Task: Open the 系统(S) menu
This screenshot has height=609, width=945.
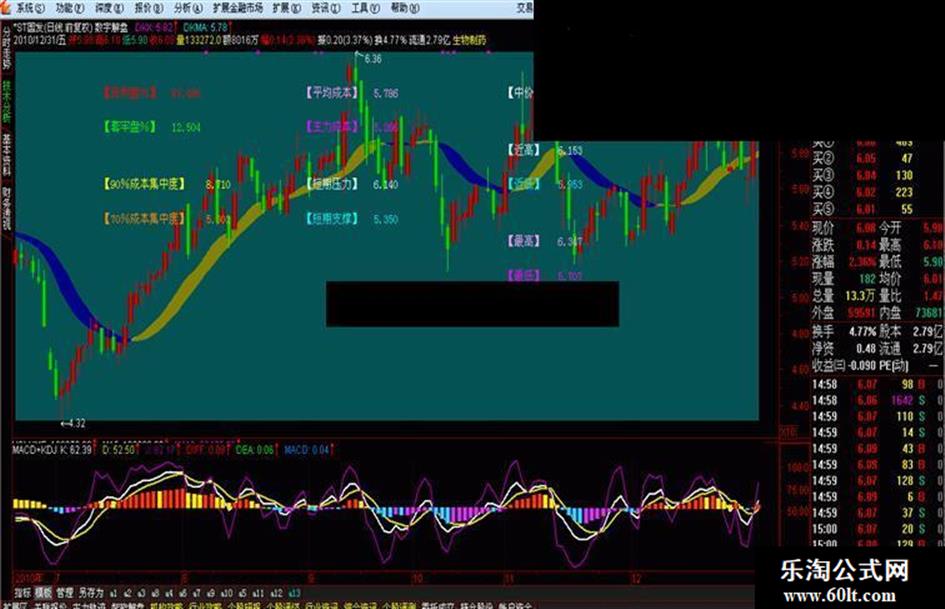Action: [x=30, y=8]
